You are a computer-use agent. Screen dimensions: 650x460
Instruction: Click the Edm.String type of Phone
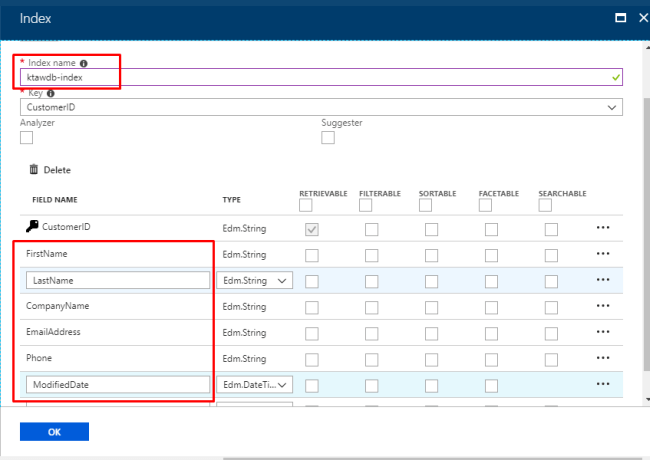tap(244, 359)
